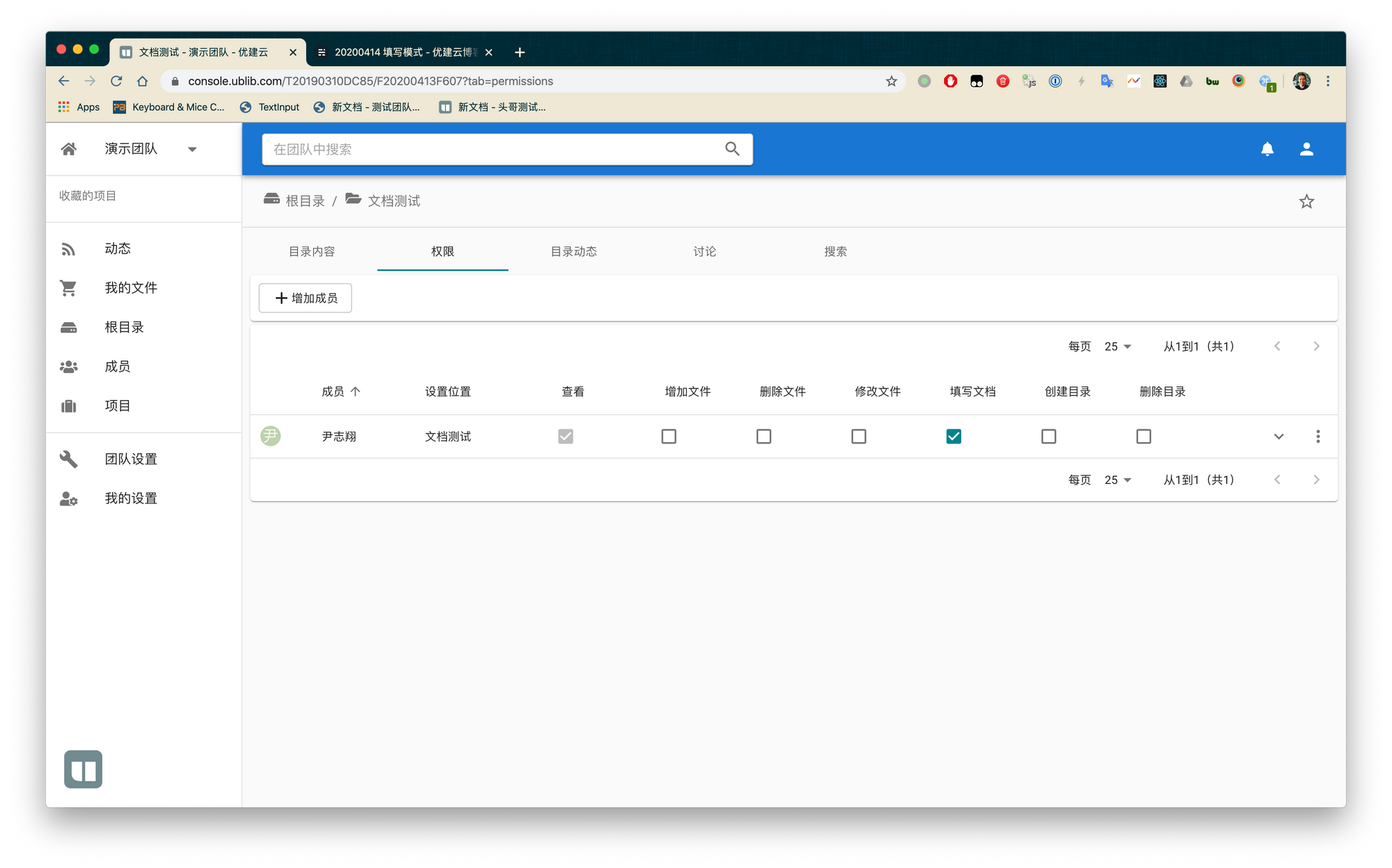Image resolution: width=1392 pixels, height=868 pixels.
Task: Open the user account icon in header
Action: pos(1306,149)
